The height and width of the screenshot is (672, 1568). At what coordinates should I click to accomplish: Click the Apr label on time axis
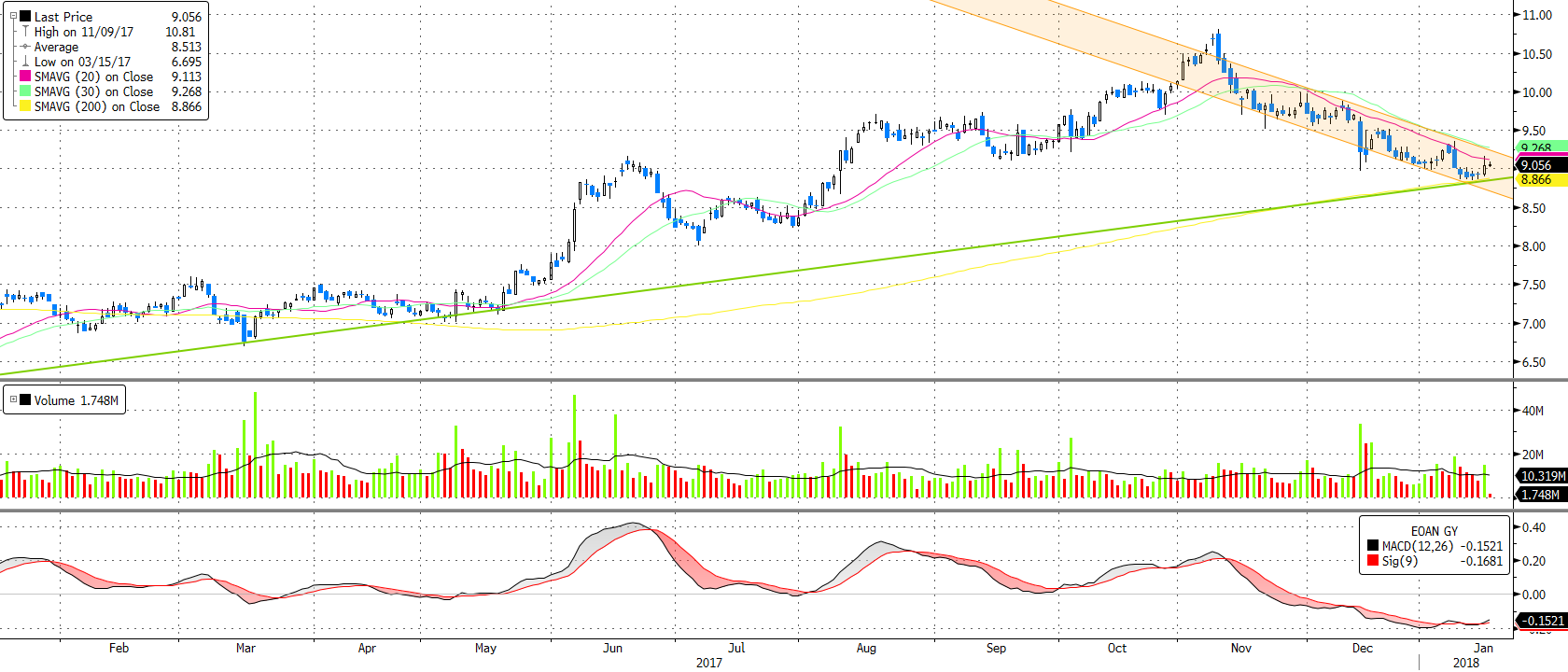[x=367, y=648]
